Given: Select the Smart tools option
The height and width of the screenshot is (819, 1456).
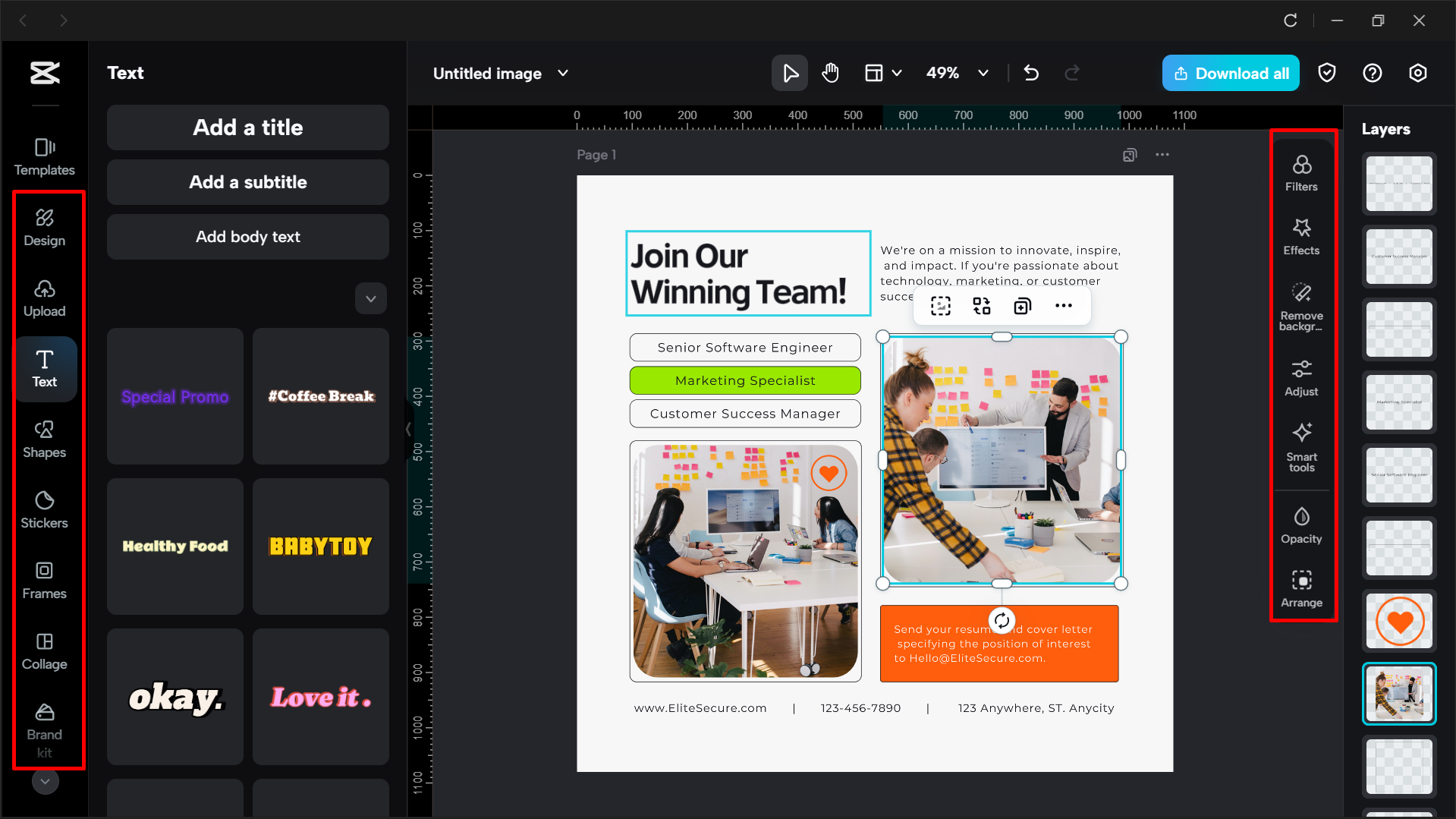Looking at the screenshot, I should [1301, 446].
